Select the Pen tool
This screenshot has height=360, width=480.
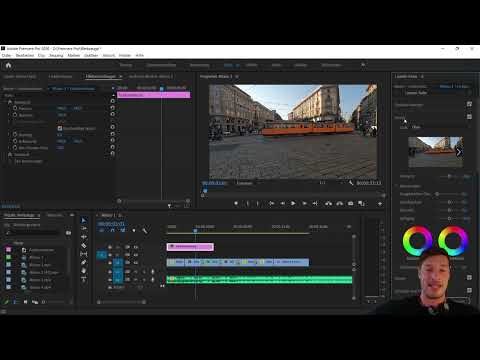click(x=84, y=262)
